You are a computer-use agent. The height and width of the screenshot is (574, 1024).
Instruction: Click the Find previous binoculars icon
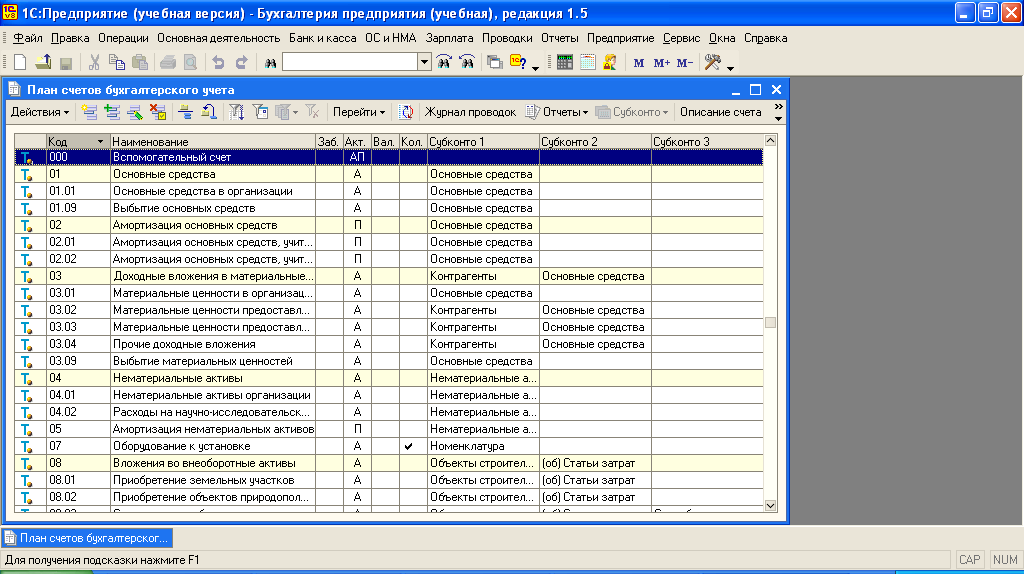pos(467,62)
